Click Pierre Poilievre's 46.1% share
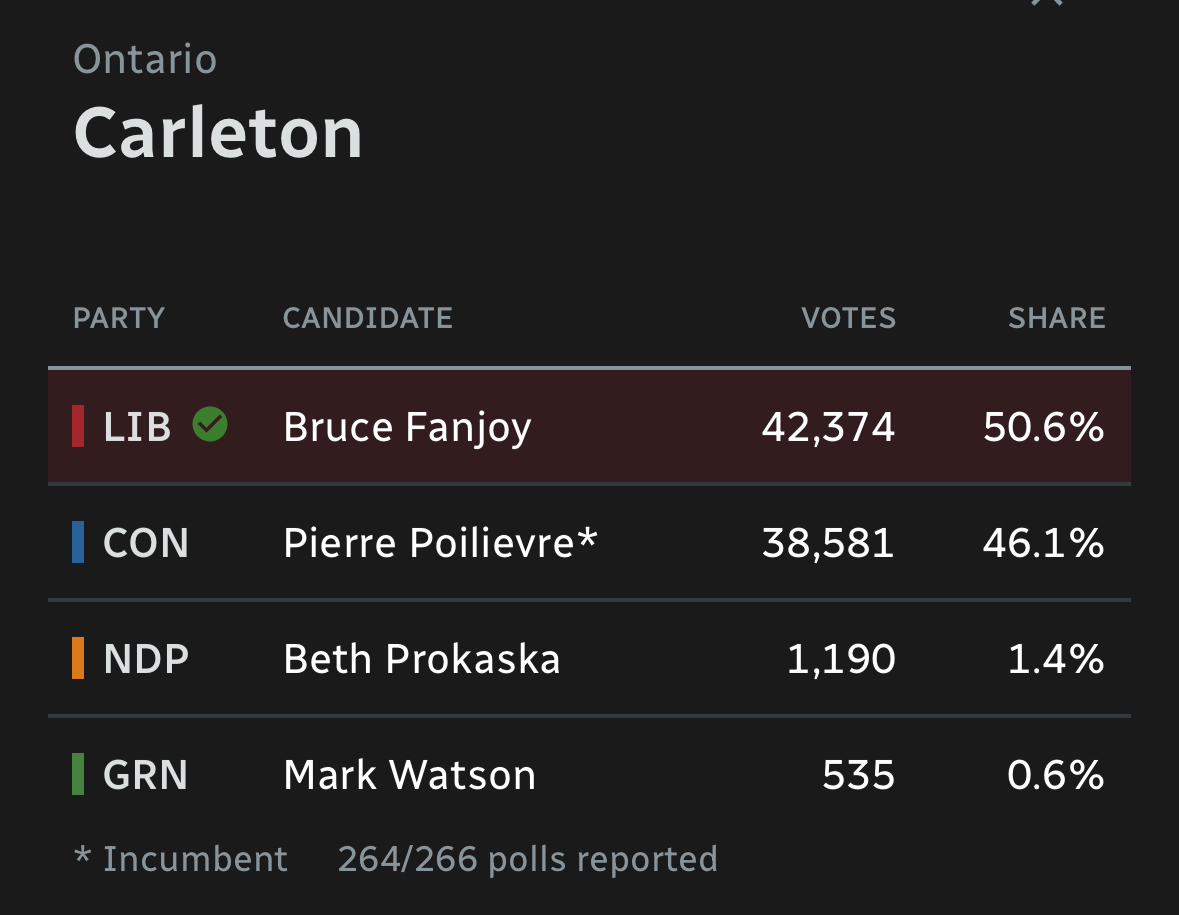 click(1055, 543)
